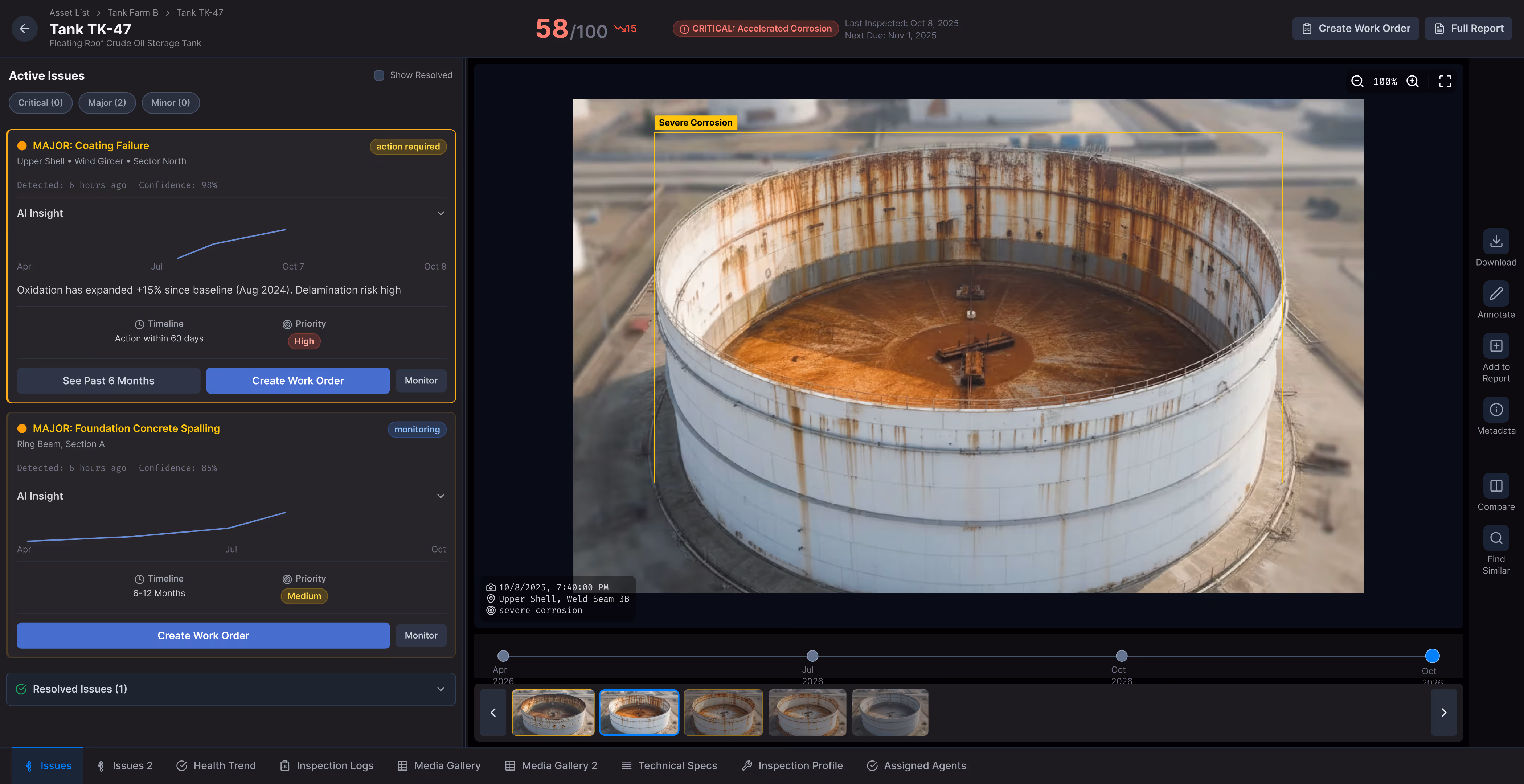The height and width of the screenshot is (784, 1524).
Task: Open the Media Gallery tab
Action: [x=439, y=765]
